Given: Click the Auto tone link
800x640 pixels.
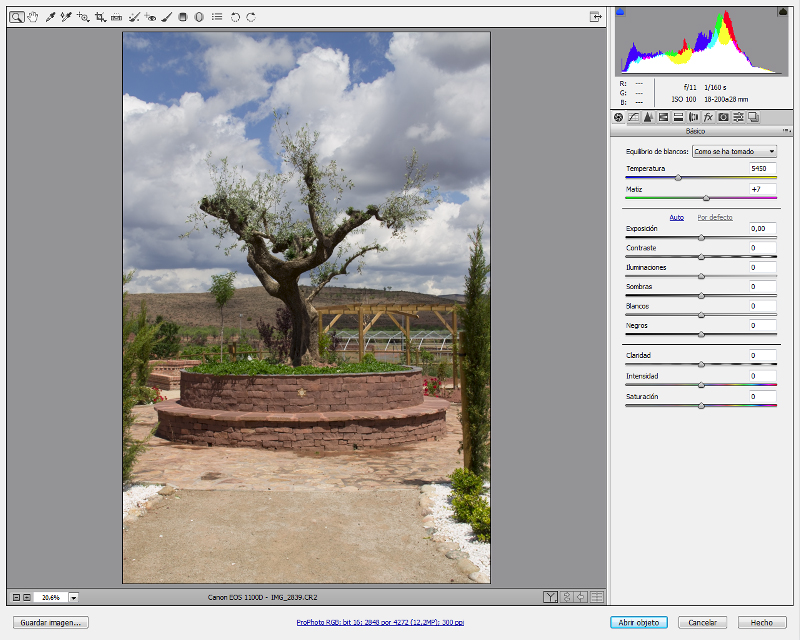Looking at the screenshot, I should tap(677, 217).
